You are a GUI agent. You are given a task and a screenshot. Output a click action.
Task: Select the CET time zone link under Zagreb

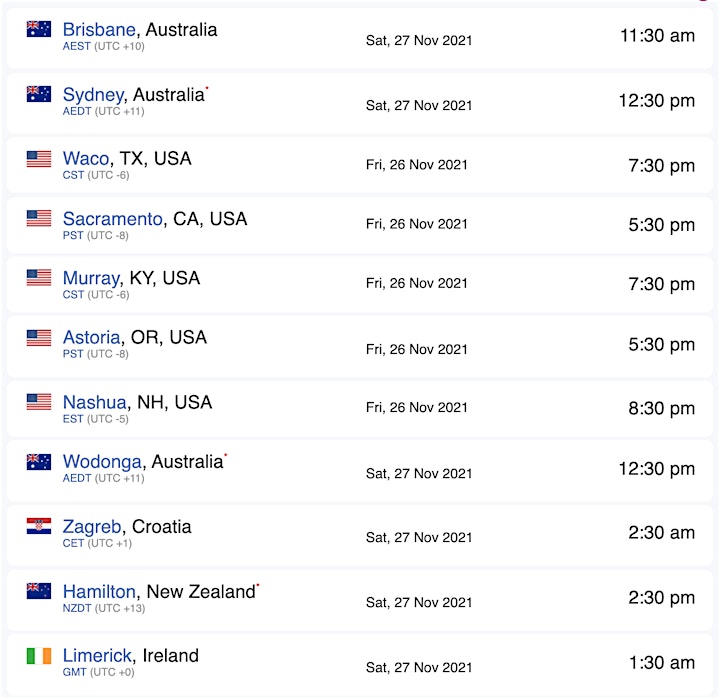click(73, 543)
